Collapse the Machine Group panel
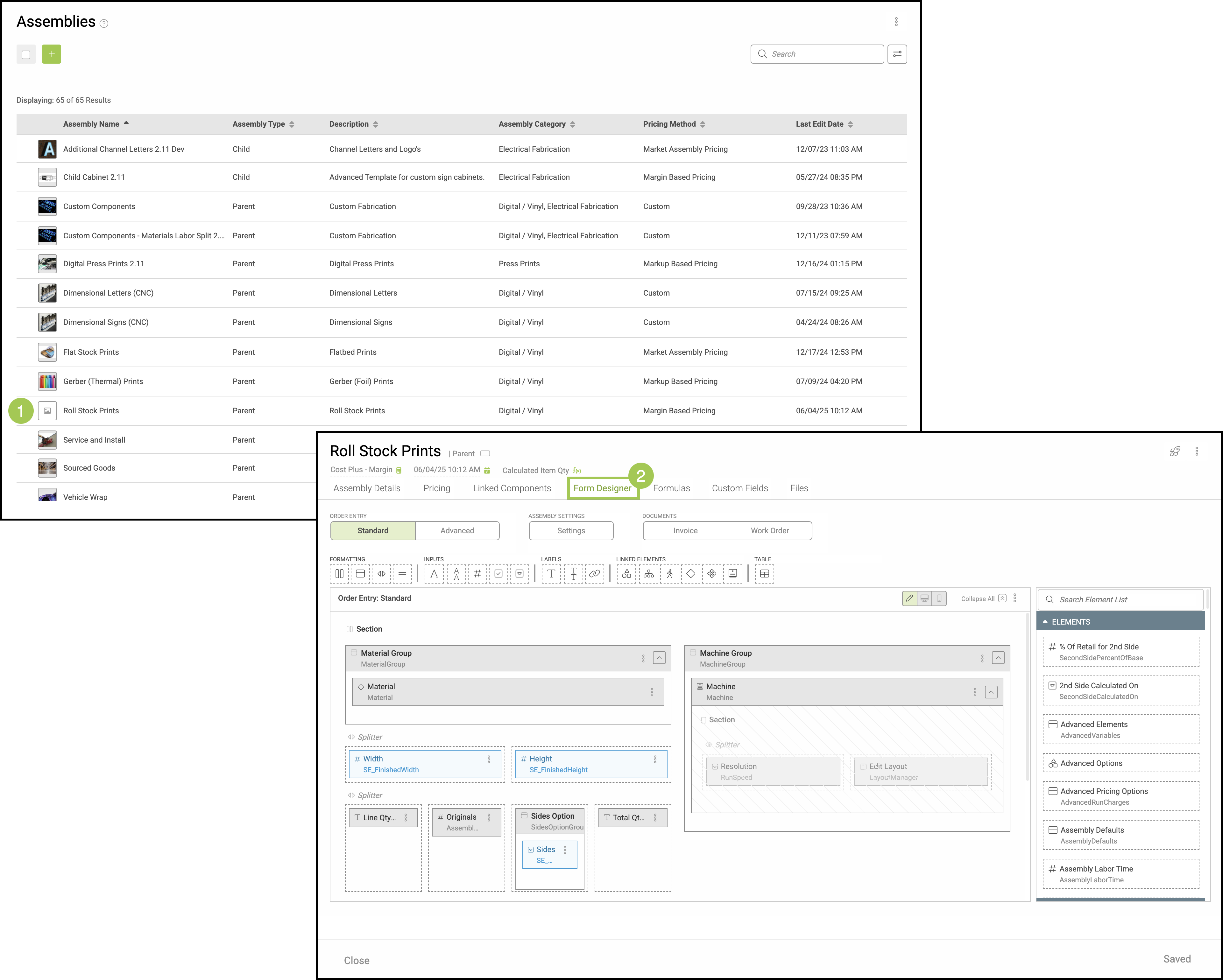Viewport: 1223px width, 980px height. point(998,658)
